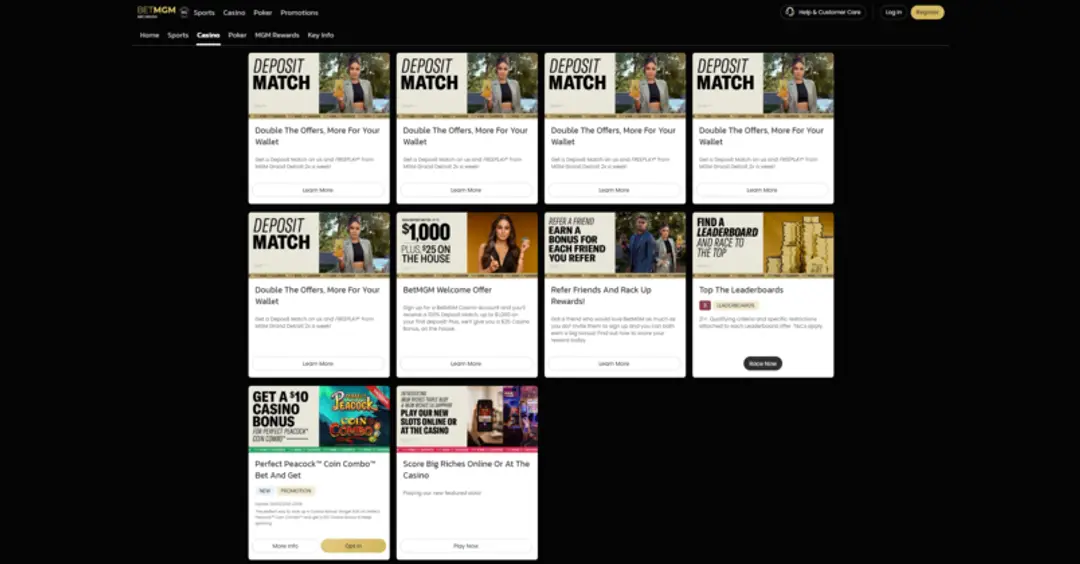The width and height of the screenshot is (1080, 564).
Task: Open Casino in the top navigation
Action: [x=234, y=12]
